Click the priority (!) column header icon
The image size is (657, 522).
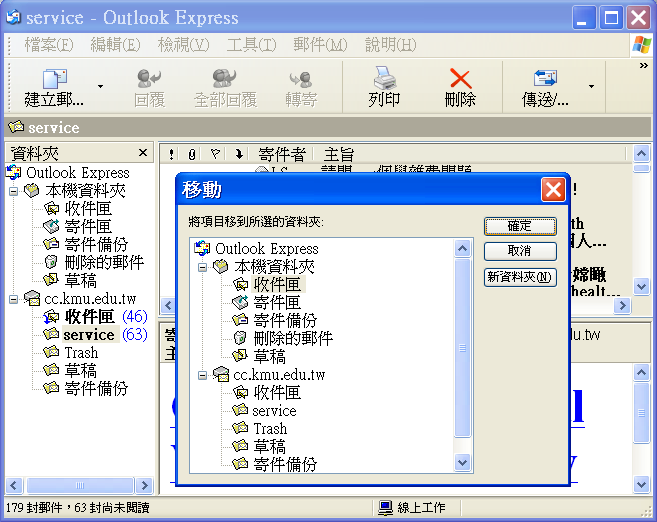point(171,155)
